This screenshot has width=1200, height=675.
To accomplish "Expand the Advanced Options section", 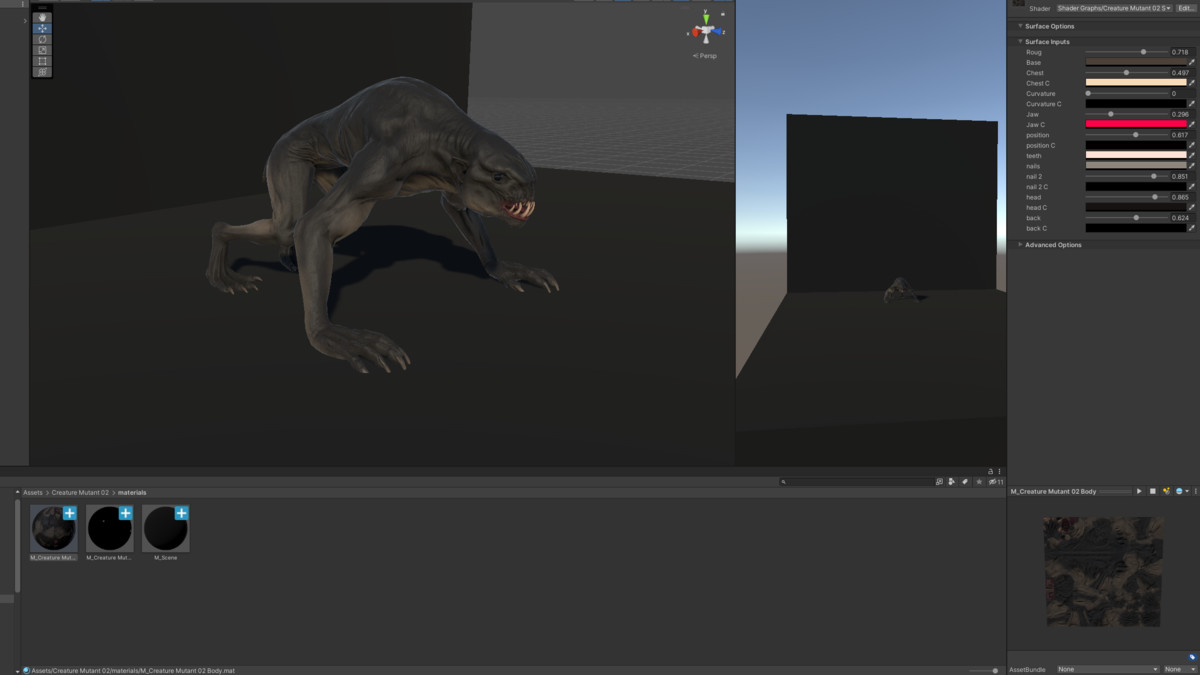I will [x=1020, y=245].
